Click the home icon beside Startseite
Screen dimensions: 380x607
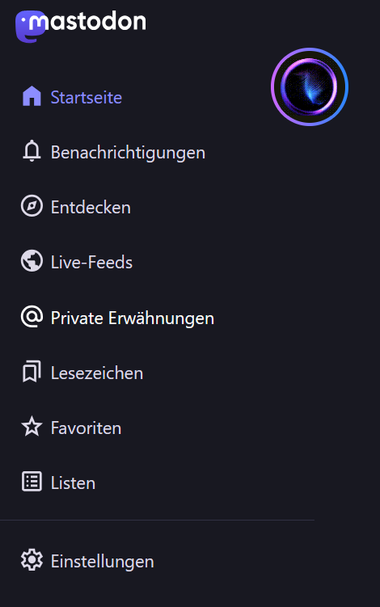click(x=32, y=96)
